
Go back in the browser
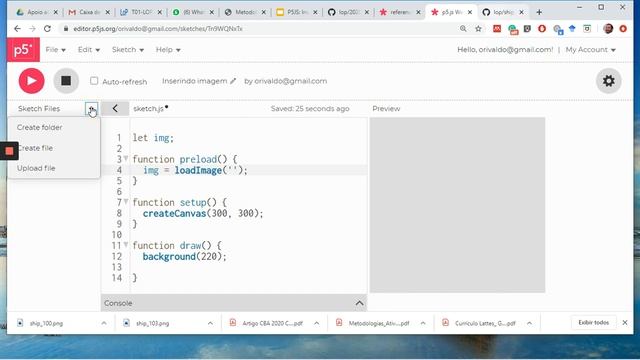point(17,29)
